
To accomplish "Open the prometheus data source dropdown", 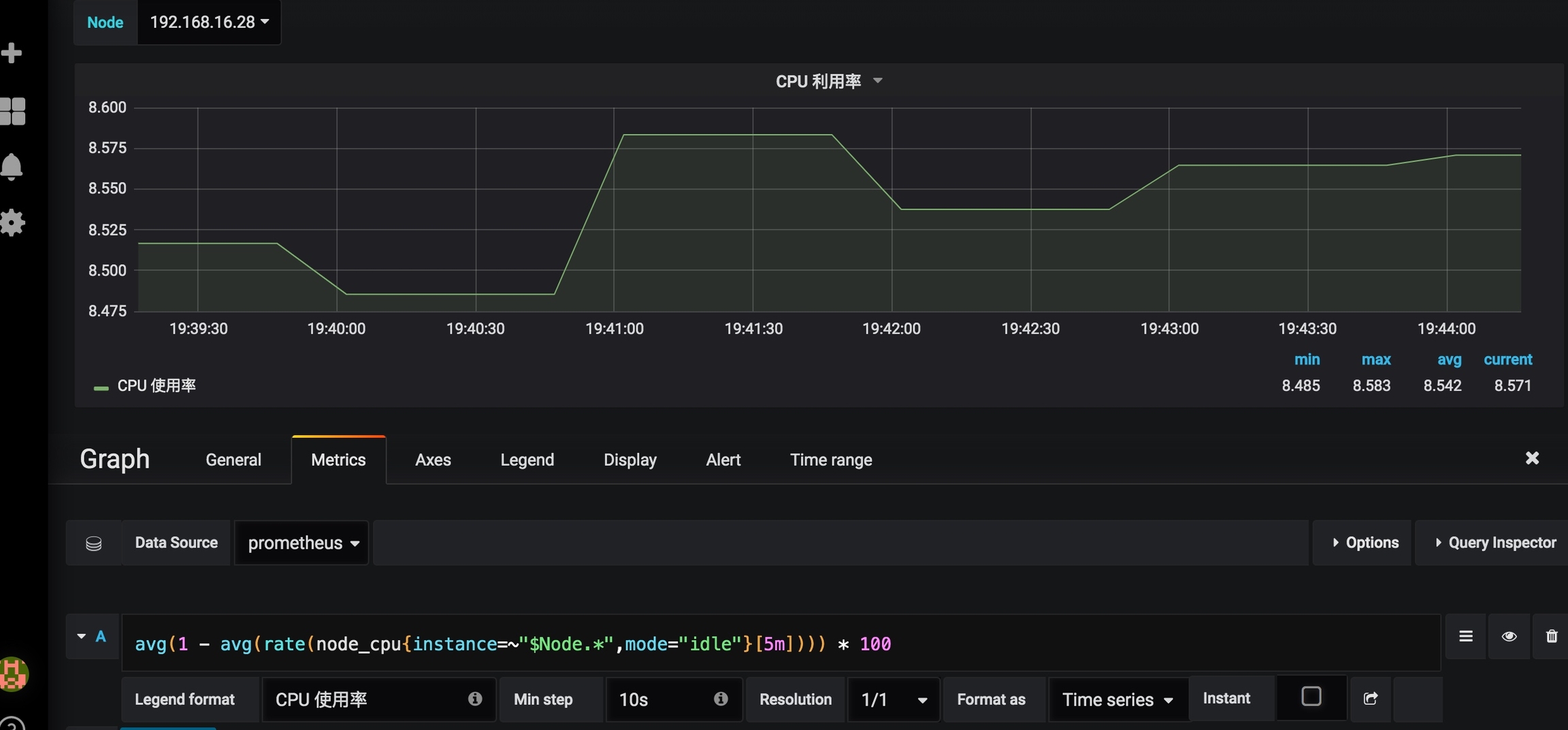I will click(x=301, y=543).
